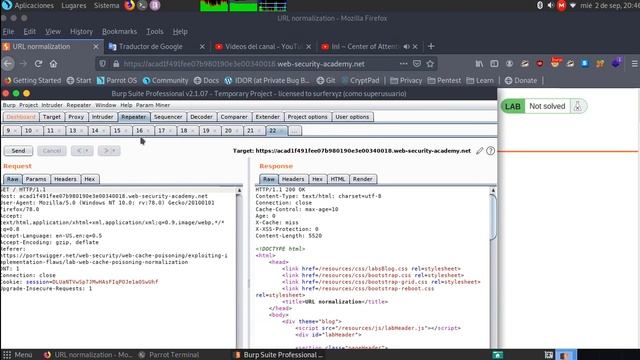Open page actions three-dot menu
This screenshot has width=640, height=360.
403,64
